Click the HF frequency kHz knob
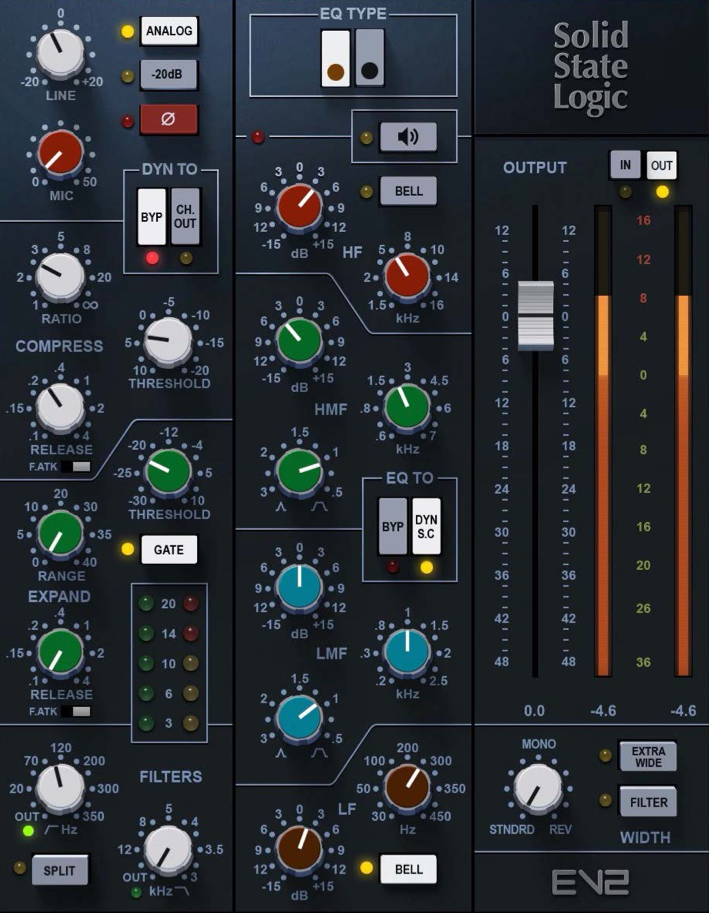The width and height of the screenshot is (709, 913). pos(407,275)
